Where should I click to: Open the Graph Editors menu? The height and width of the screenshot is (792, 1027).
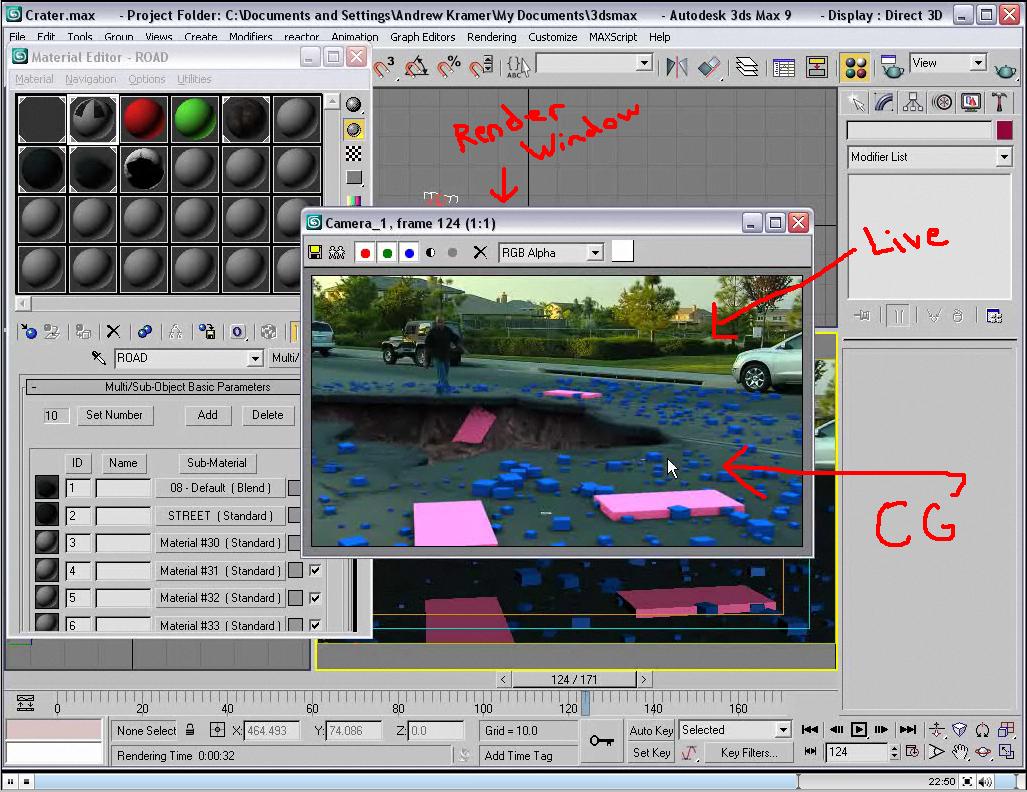(422, 37)
